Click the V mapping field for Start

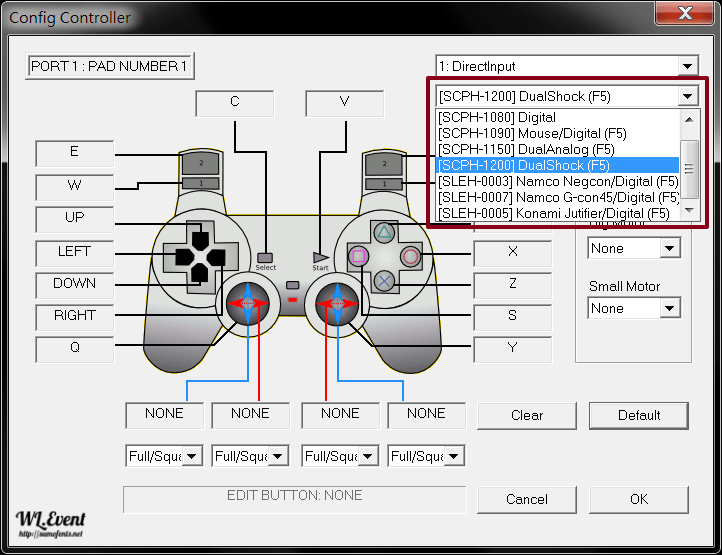coord(344,104)
